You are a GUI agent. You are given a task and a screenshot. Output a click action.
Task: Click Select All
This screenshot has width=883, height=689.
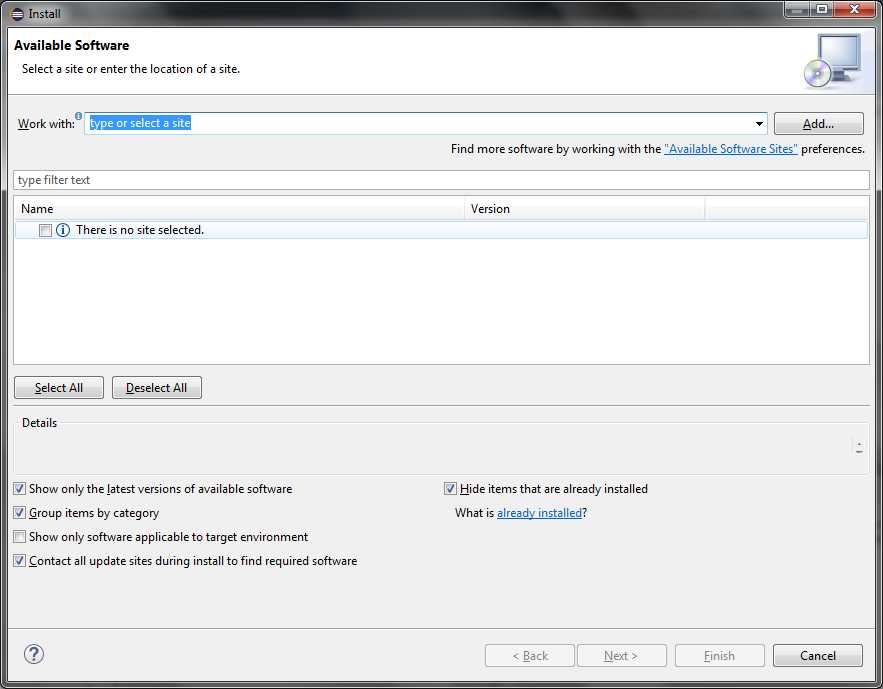tap(58, 387)
